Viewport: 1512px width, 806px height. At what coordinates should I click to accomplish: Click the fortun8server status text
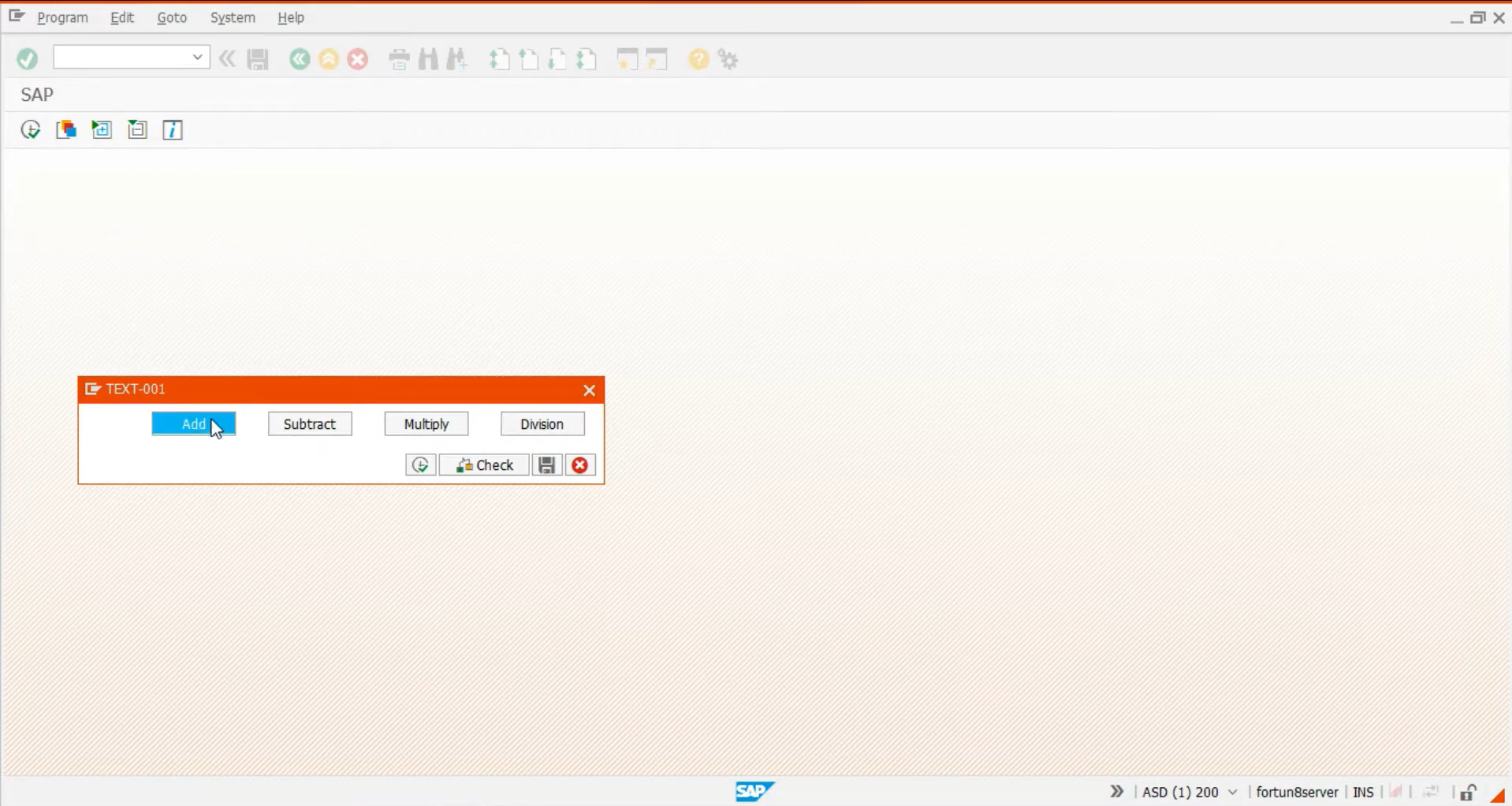1297,792
